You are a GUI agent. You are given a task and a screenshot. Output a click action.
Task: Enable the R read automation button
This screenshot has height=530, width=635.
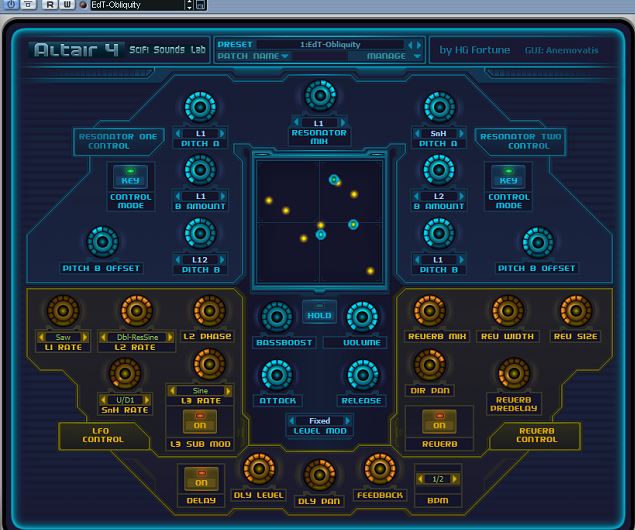pos(50,5)
